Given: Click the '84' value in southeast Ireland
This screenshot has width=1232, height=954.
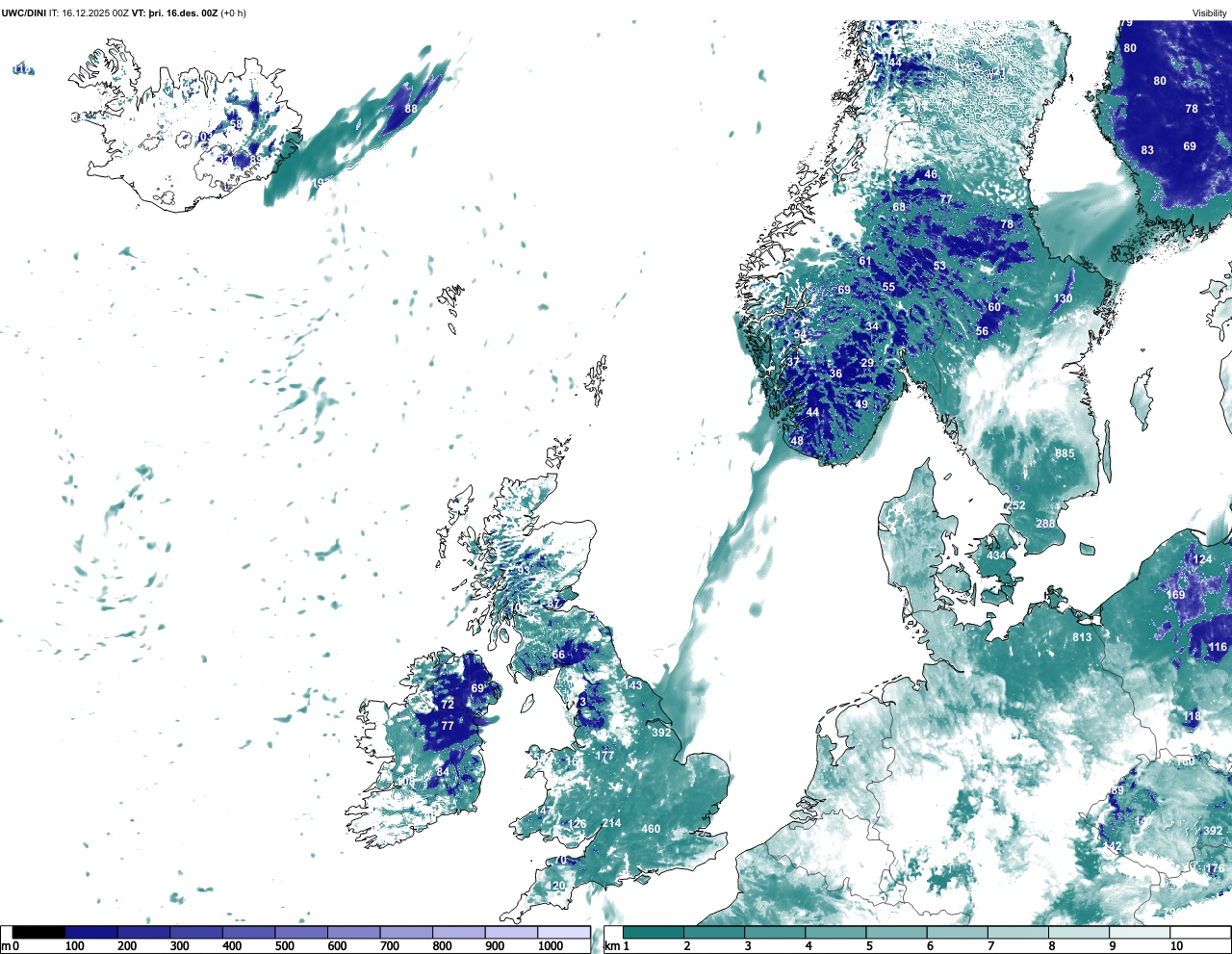Looking at the screenshot, I should pos(443,772).
